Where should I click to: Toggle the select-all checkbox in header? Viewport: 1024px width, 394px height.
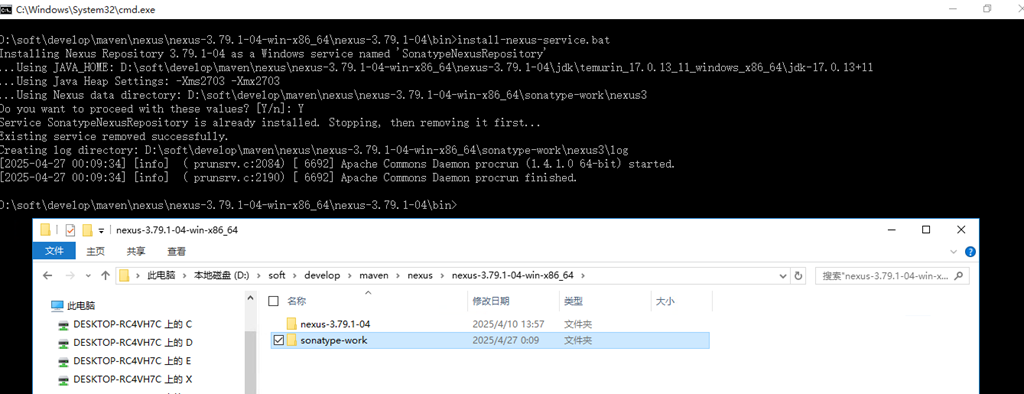pyautogui.click(x=274, y=301)
